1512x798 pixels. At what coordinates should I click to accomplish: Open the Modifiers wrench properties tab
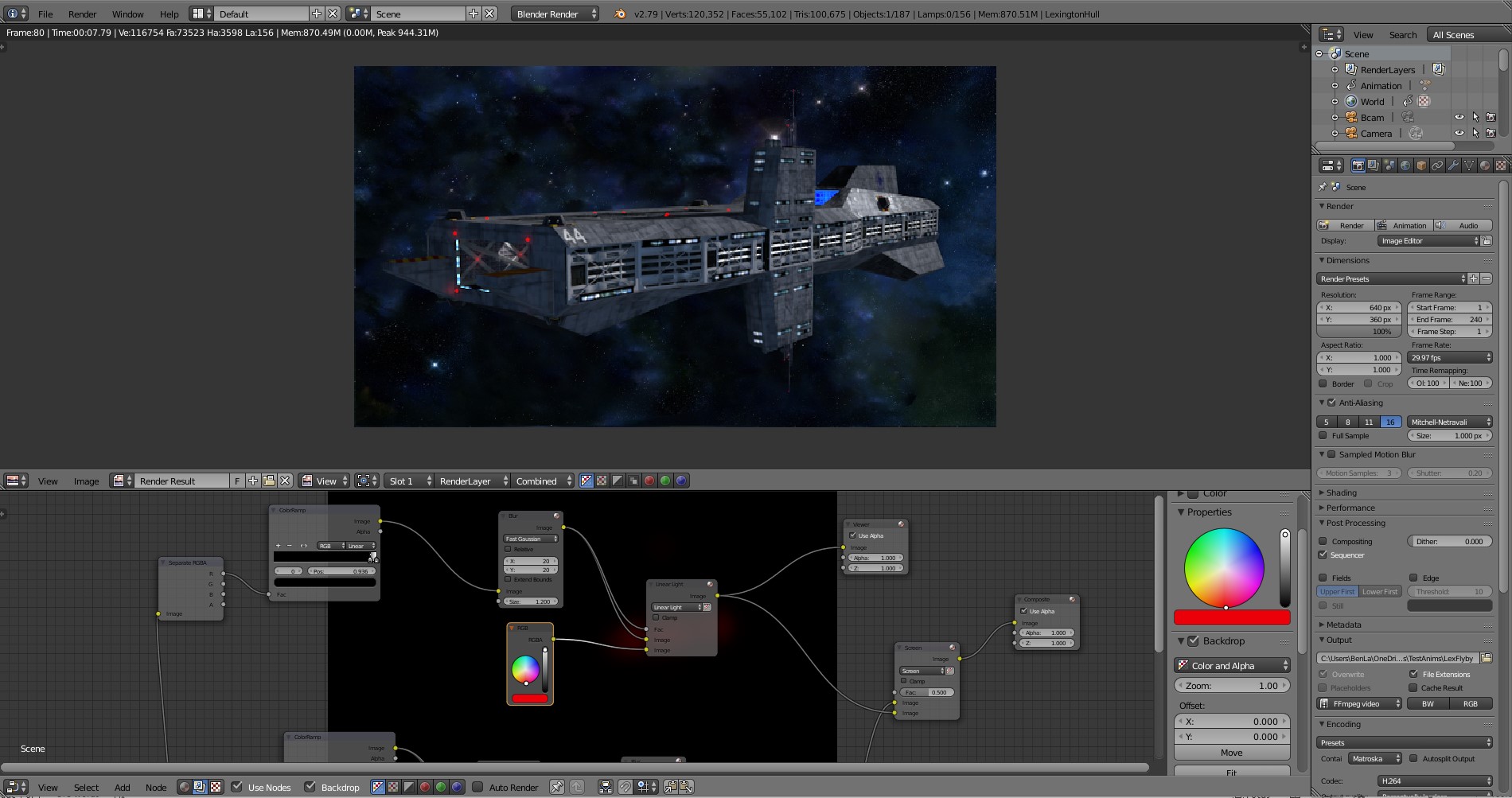point(1453,165)
